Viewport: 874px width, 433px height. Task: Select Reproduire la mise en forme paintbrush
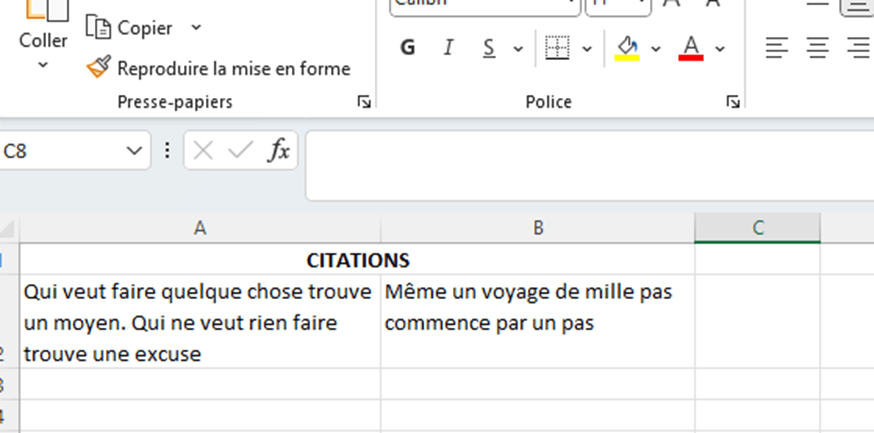(98, 68)
